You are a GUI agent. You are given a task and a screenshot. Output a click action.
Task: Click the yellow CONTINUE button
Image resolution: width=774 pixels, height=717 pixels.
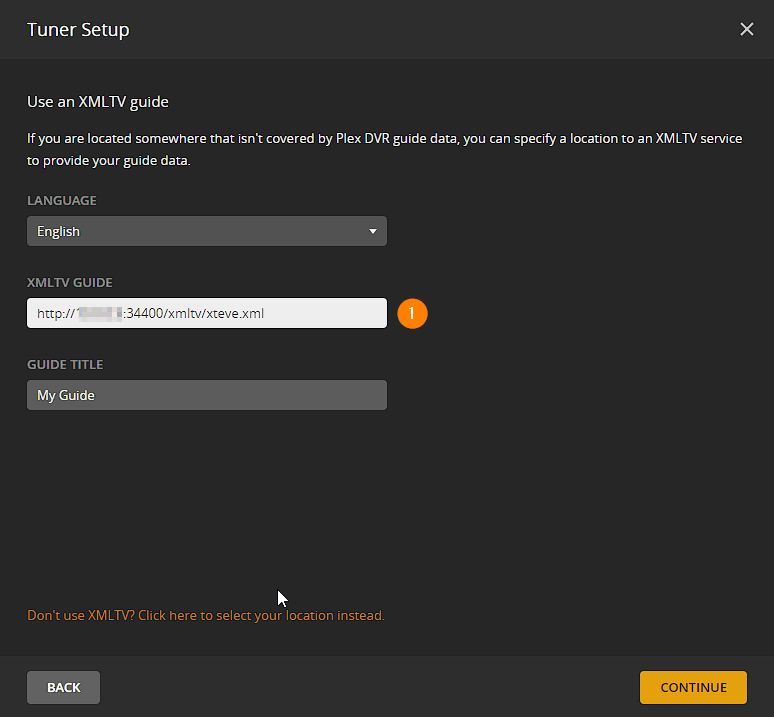693,687
